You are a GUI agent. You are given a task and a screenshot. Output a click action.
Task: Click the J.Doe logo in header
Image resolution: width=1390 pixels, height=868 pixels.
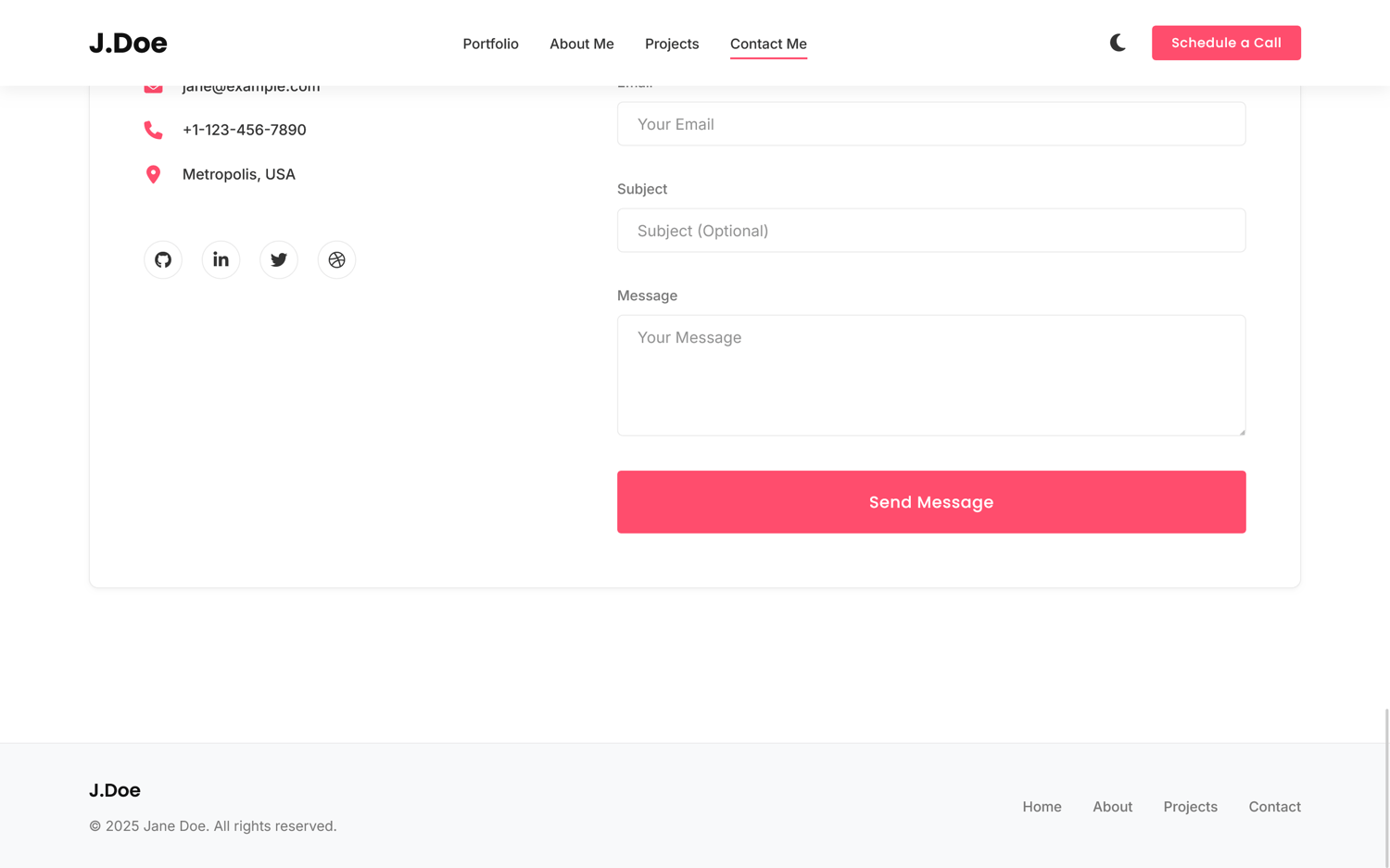128,44
